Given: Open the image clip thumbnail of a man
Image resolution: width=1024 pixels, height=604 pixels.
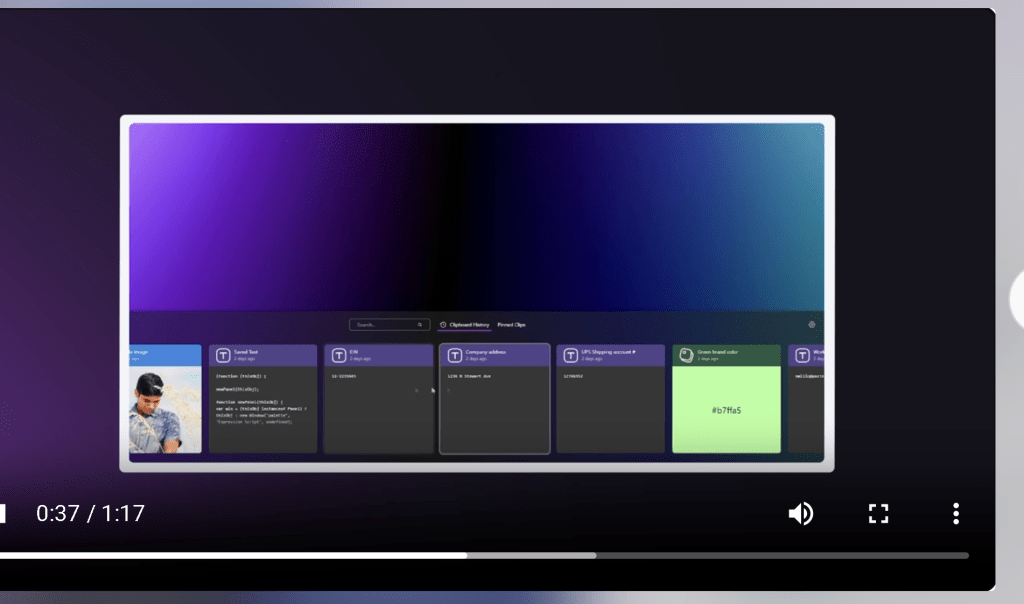Looking at the screenshot, I should coord(165,409).
